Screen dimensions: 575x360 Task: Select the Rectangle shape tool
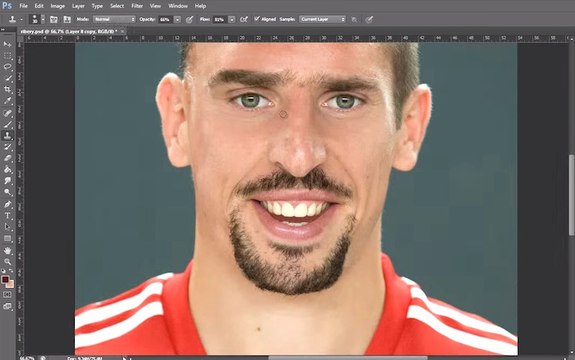pyautogui.click(x=7, y=238)
